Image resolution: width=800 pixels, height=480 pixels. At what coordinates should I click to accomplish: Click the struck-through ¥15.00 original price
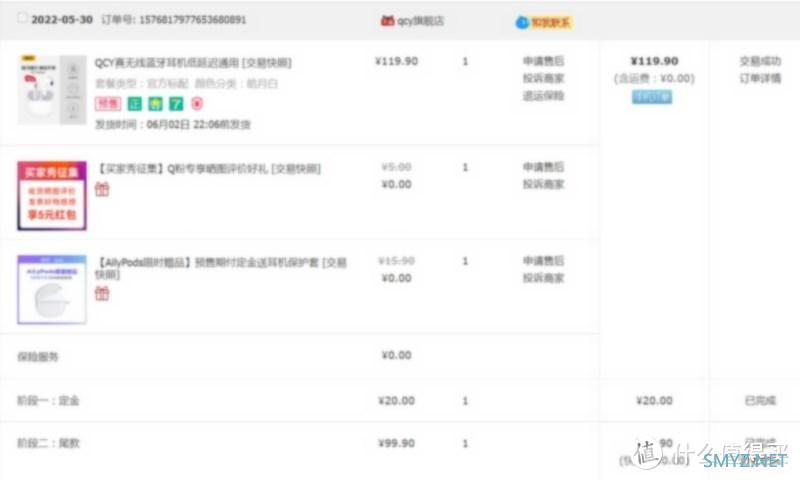pos(396,261)
